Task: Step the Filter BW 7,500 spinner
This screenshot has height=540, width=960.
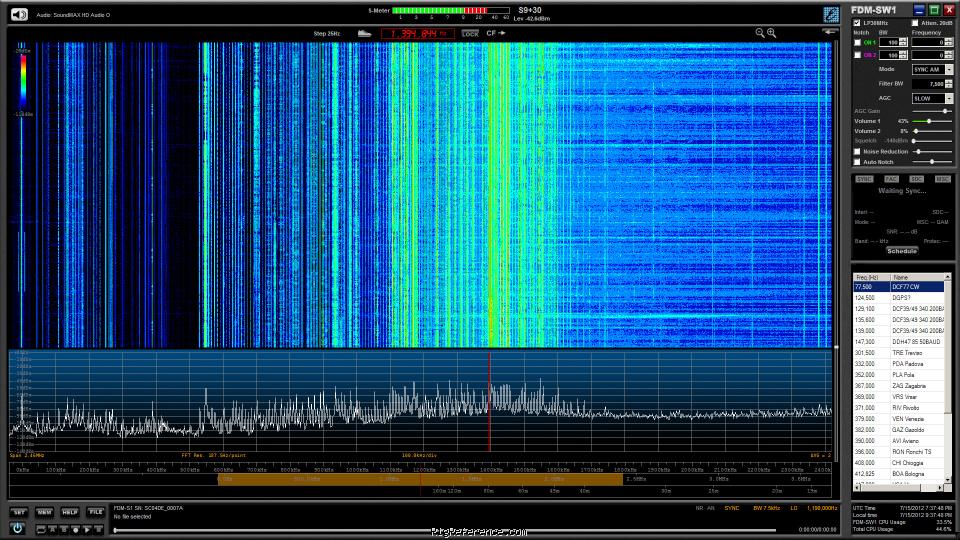Action: [948, 83]
